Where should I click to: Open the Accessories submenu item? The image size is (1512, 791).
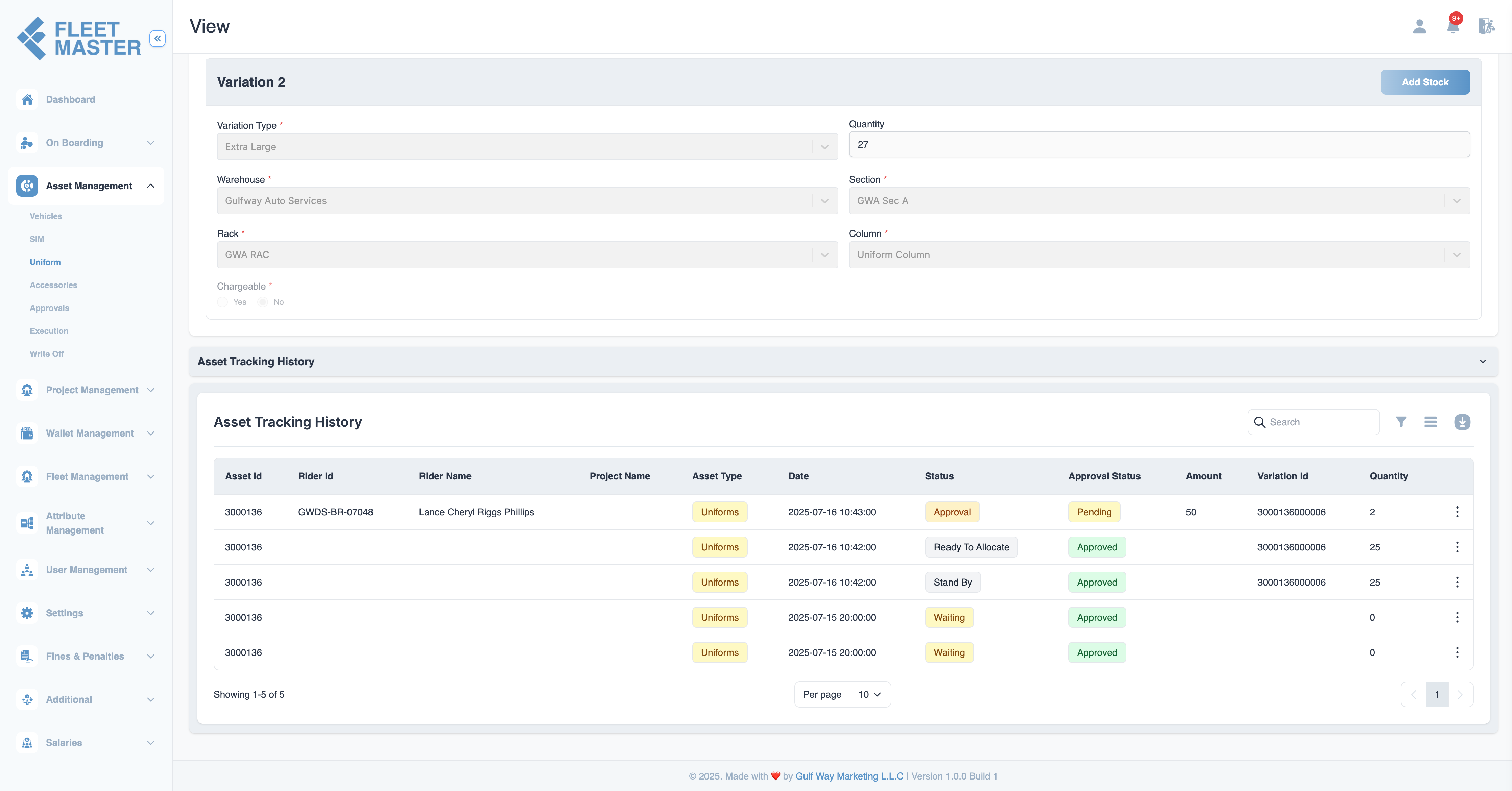(x=53, y=285)
